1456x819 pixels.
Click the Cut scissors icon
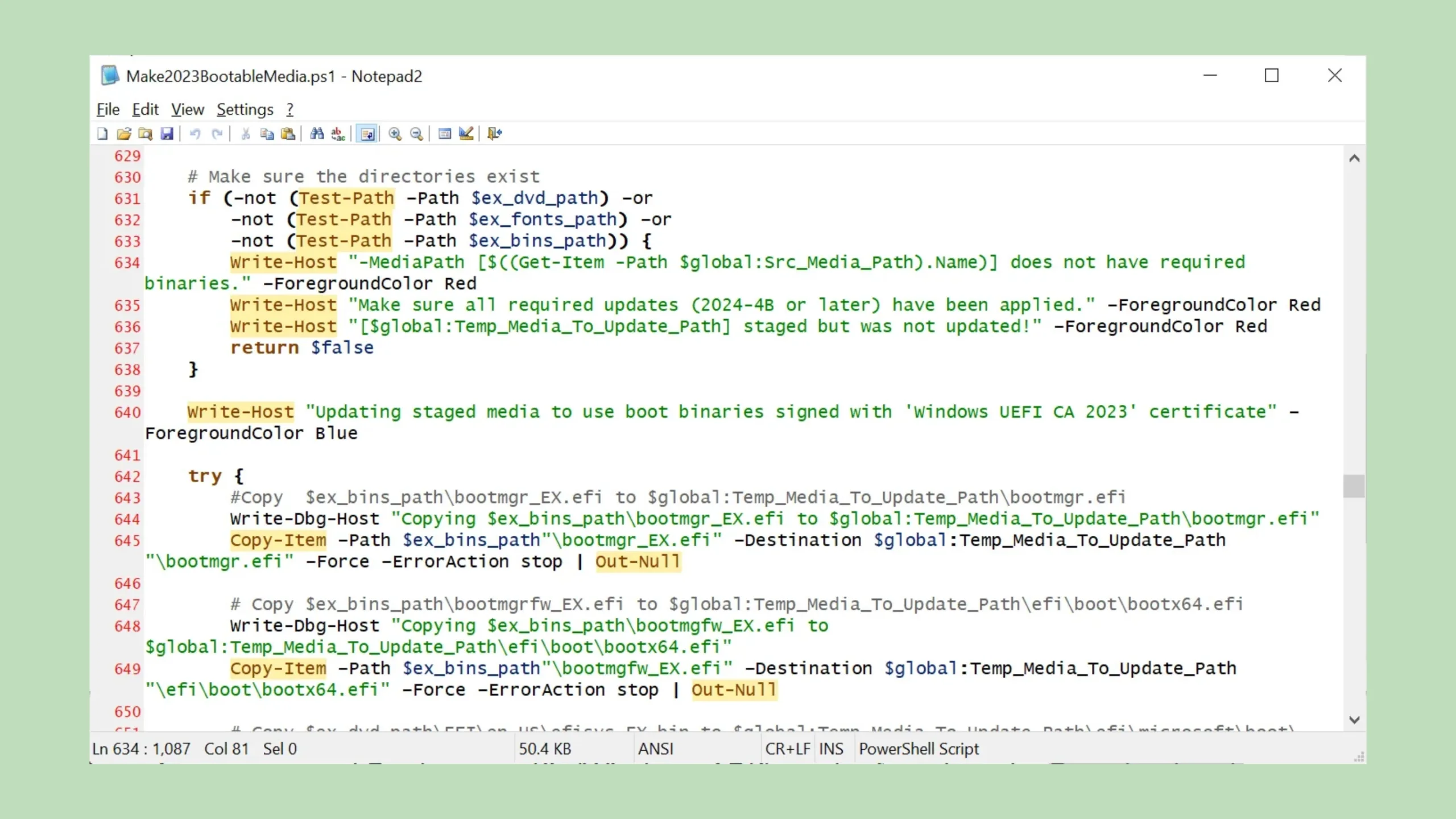click(246, 134)
